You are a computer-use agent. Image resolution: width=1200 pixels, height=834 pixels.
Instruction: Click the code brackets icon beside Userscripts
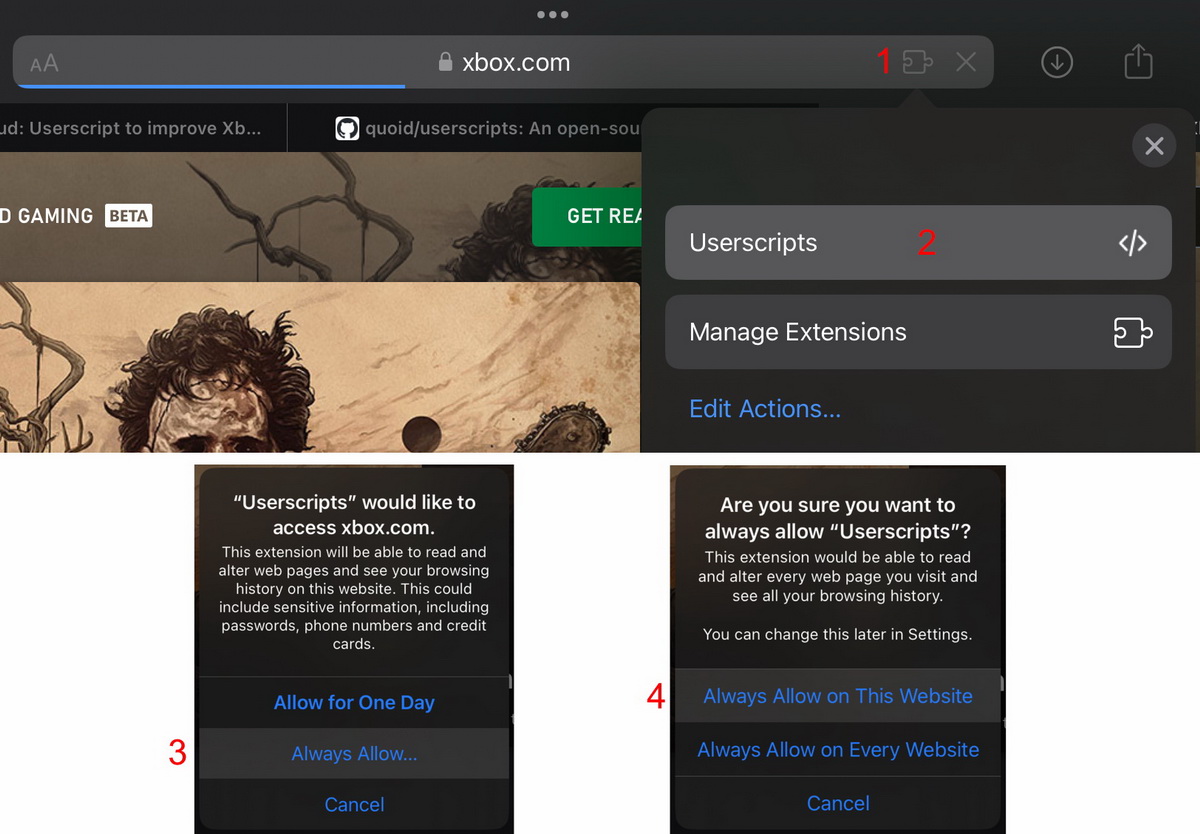click(1132, 243)
